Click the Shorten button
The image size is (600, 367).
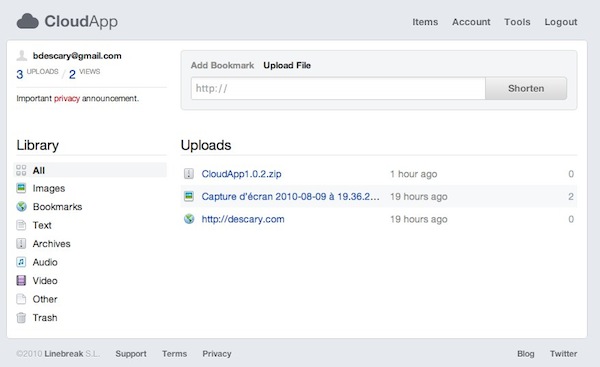coord(526,88)
